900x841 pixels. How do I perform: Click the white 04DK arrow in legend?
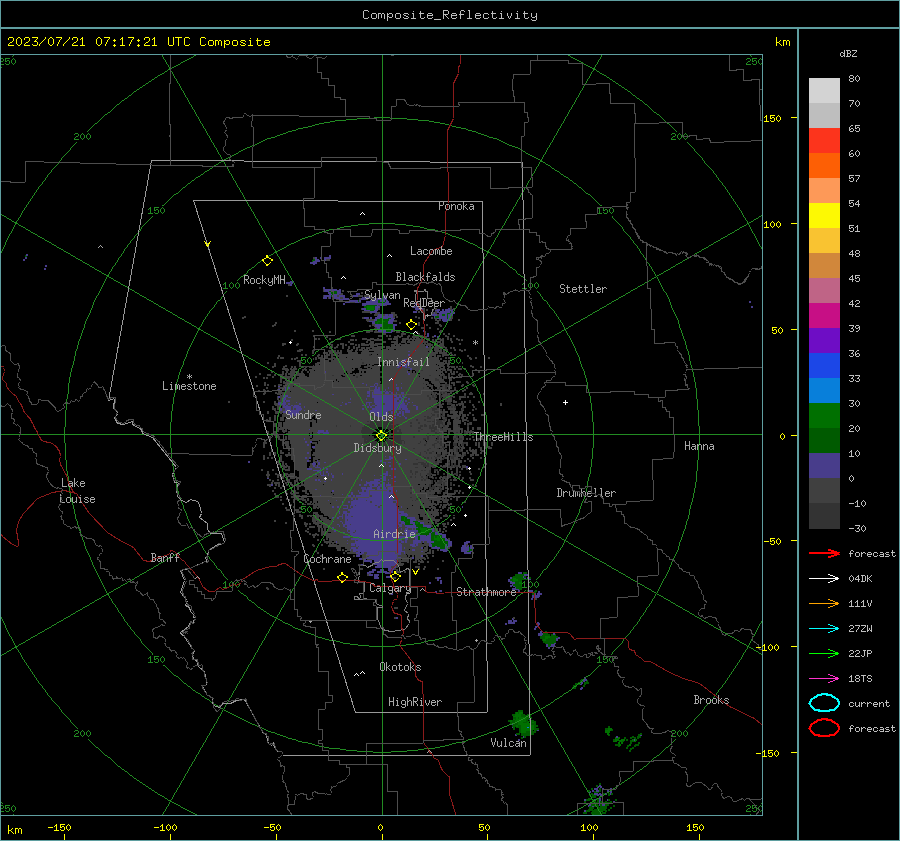point(824,579)
